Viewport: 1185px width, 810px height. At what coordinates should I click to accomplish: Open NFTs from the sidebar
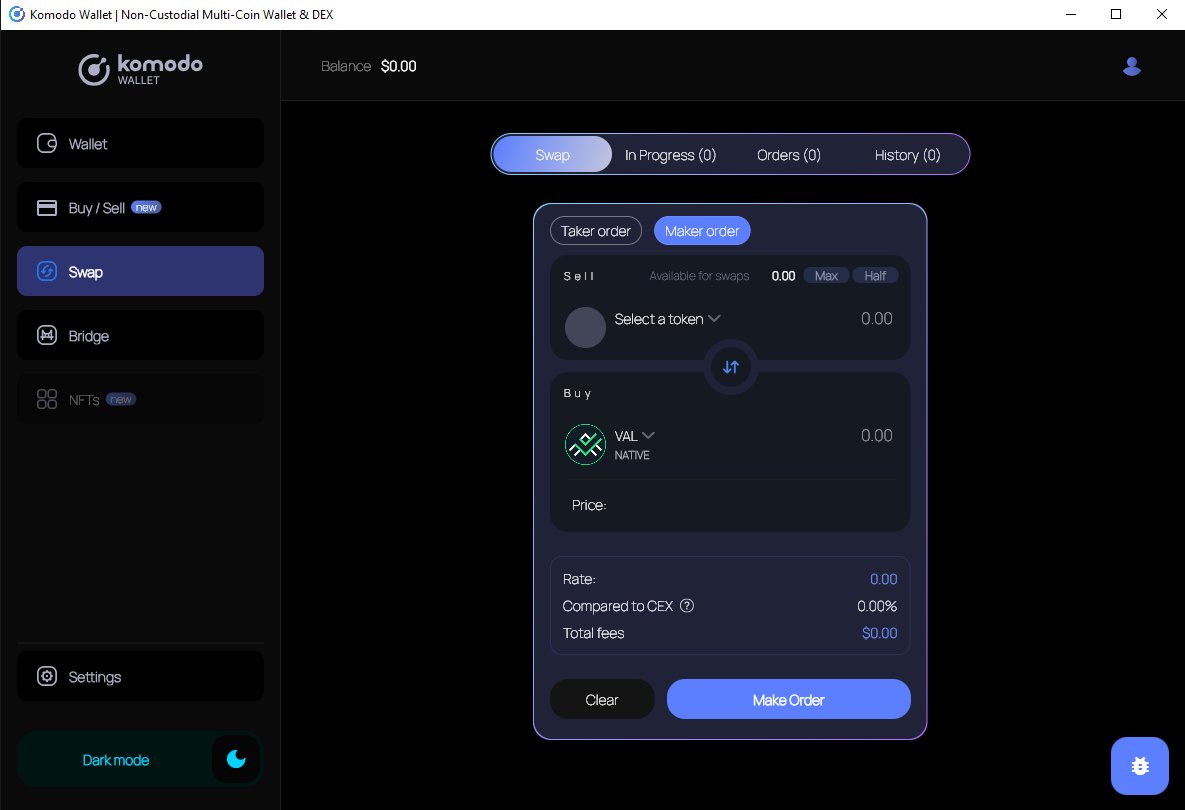coord(141,399)
